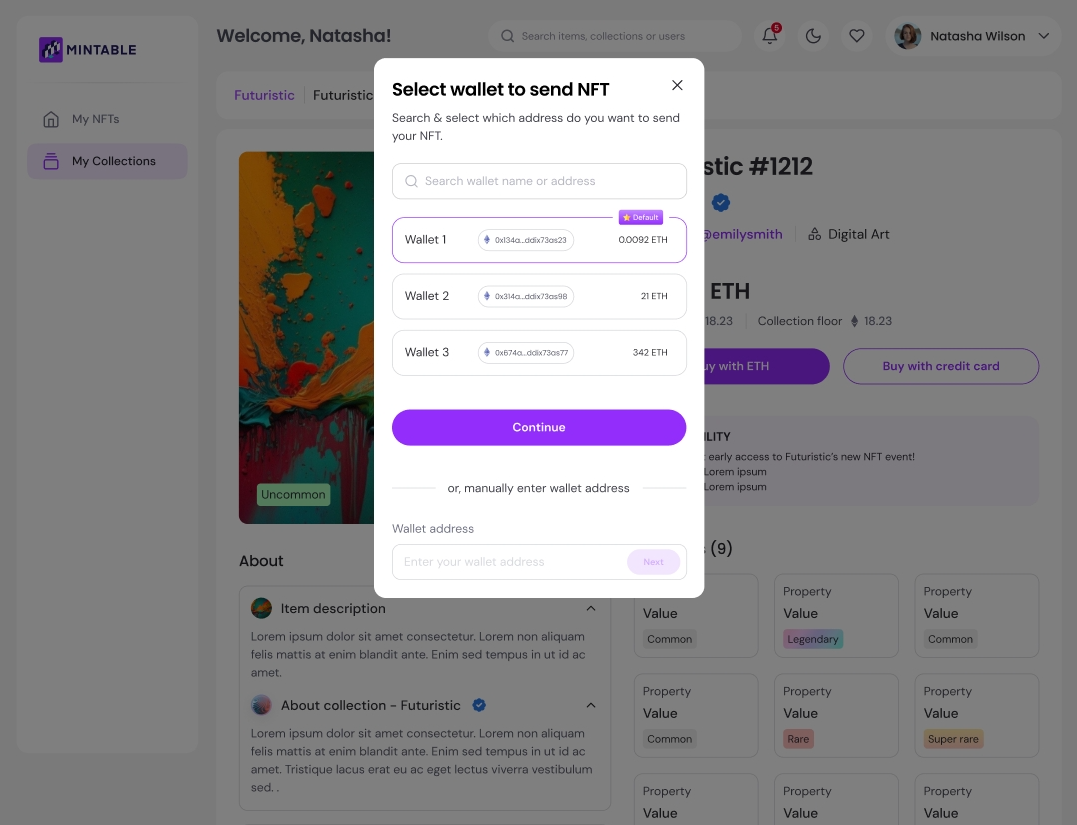The image size is (1077, 825).
Task: Open favorites heart icon
Action: (856, 36)
